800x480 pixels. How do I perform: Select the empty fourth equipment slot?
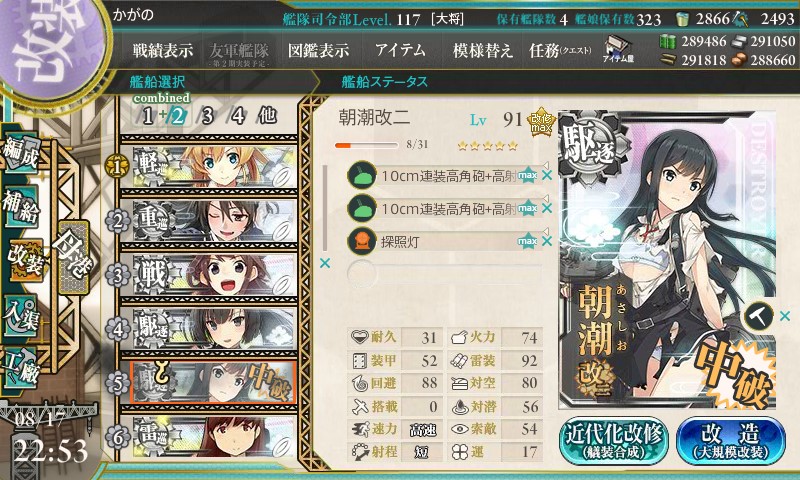click(x=444, y=273)
